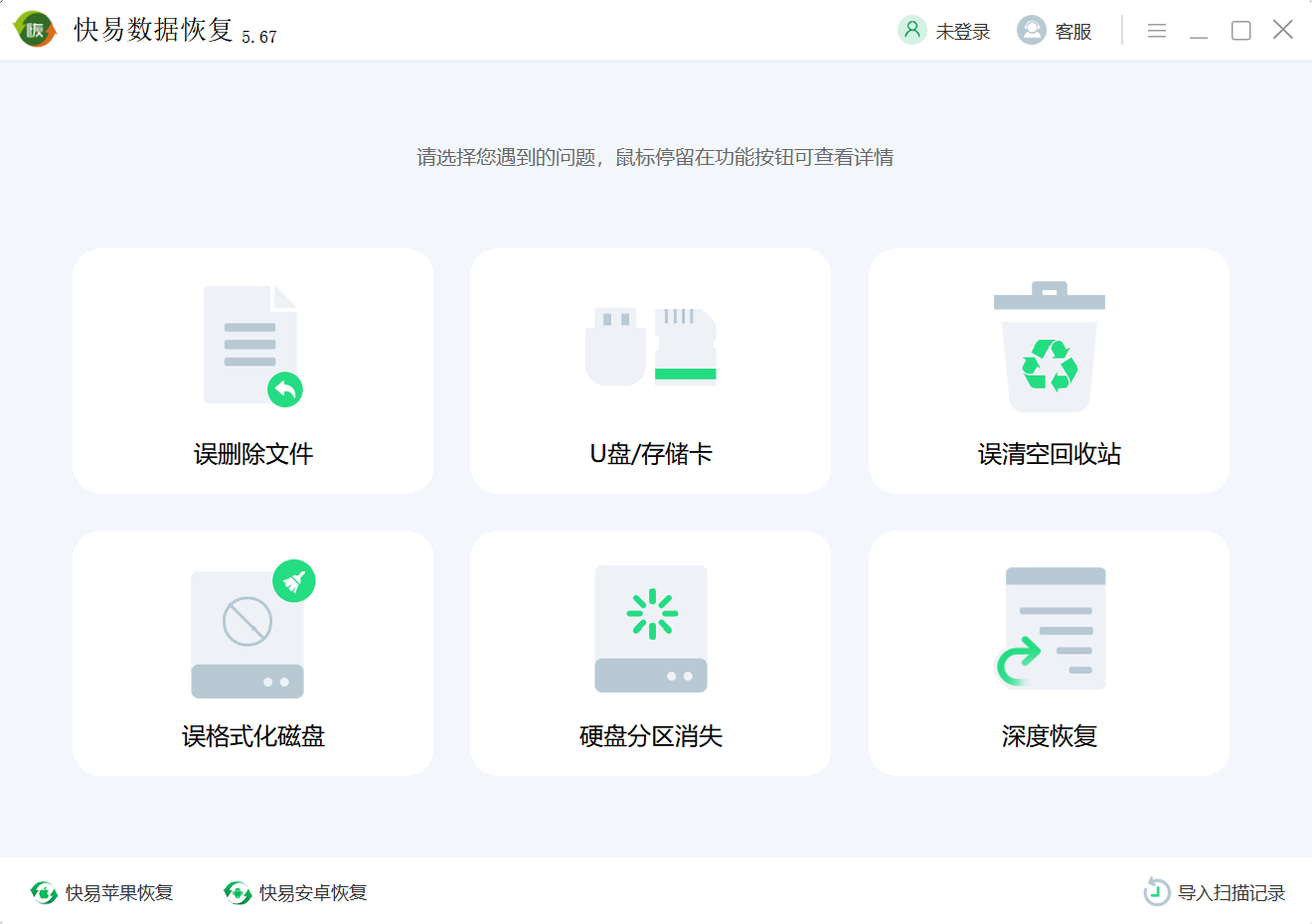Viewport: 1312px width, 924px height.
Task: Select the USB drive and memory card icon
Action: coord(651,346)
